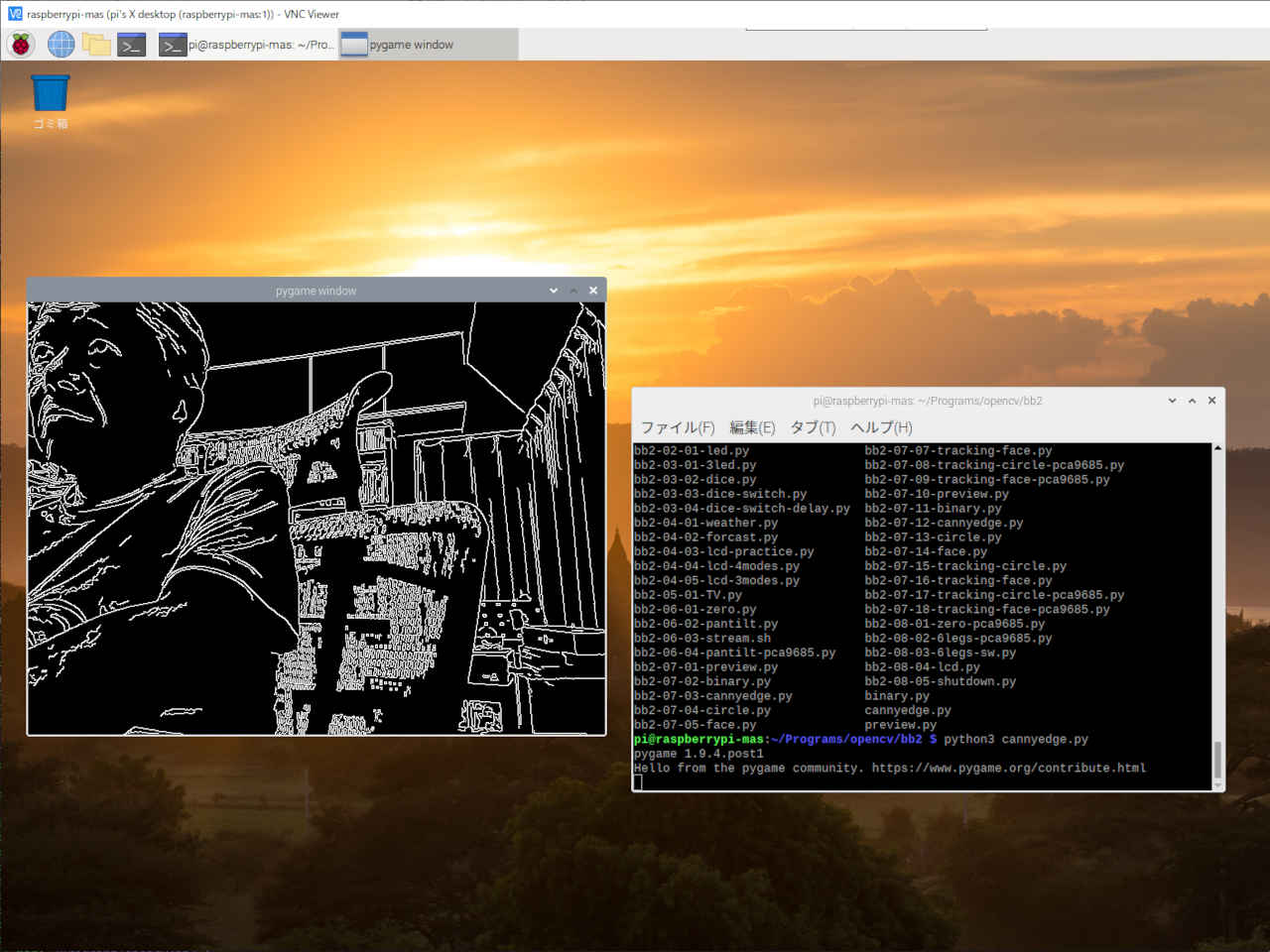Open the ファイル(F) menu in the terminal
Viewport: 1270px width, 952px height.
pyautogui.click(x=678, y=427)
